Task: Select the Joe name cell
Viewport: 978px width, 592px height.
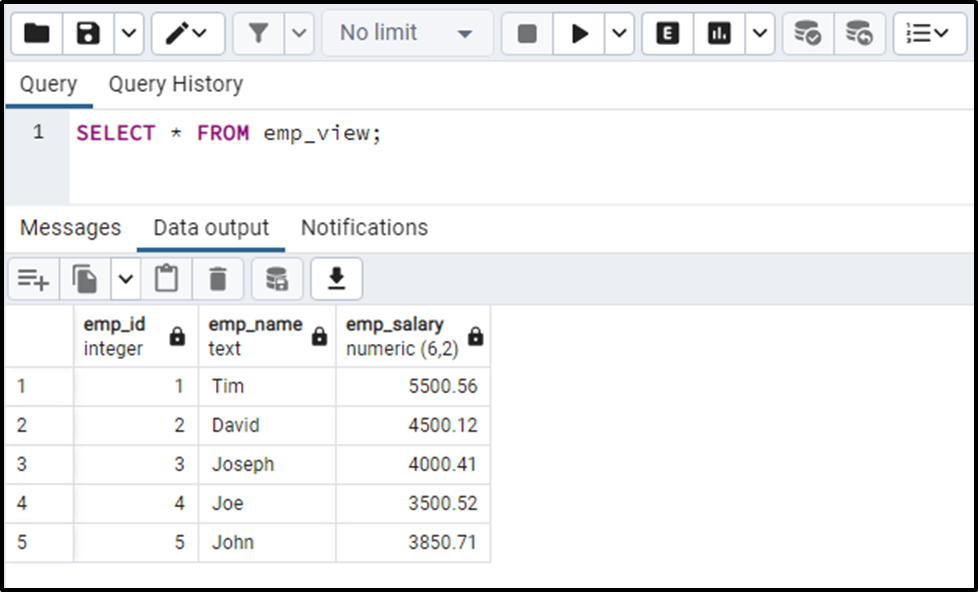Action: (267, 503)
